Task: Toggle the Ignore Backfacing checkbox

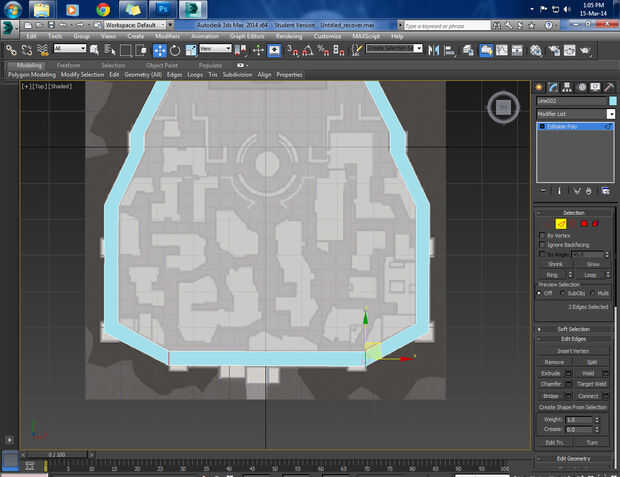Action: pyautogui.click(x=542, y=244)
